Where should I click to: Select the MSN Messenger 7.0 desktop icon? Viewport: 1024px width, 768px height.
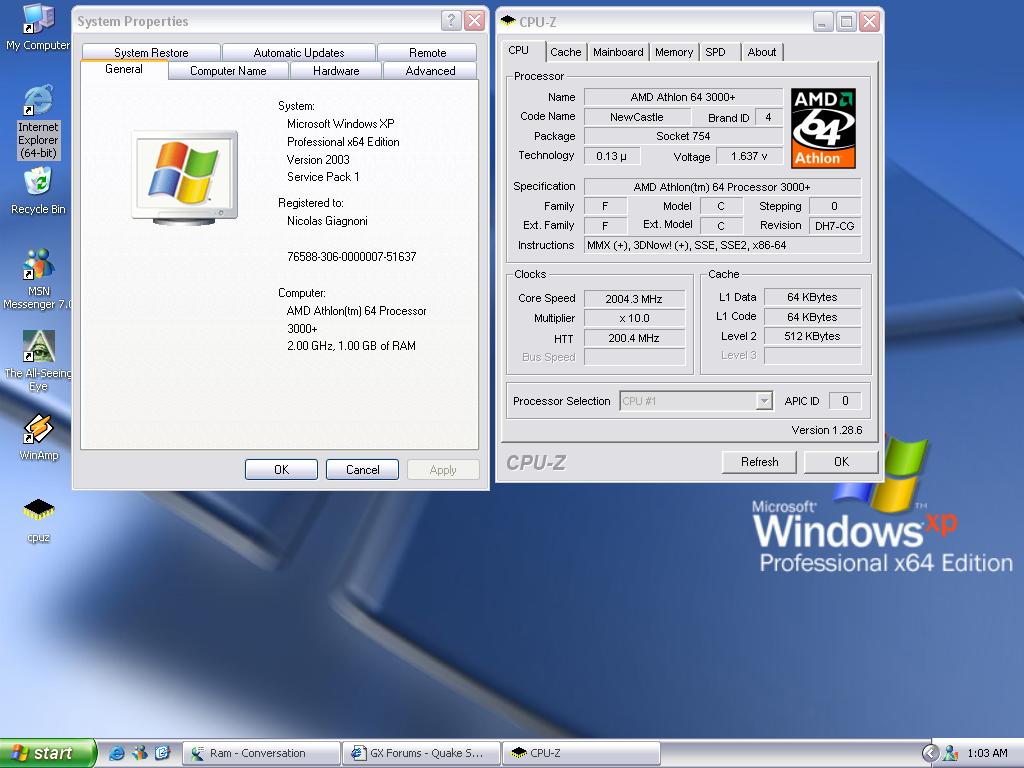[x=38, y=279]
